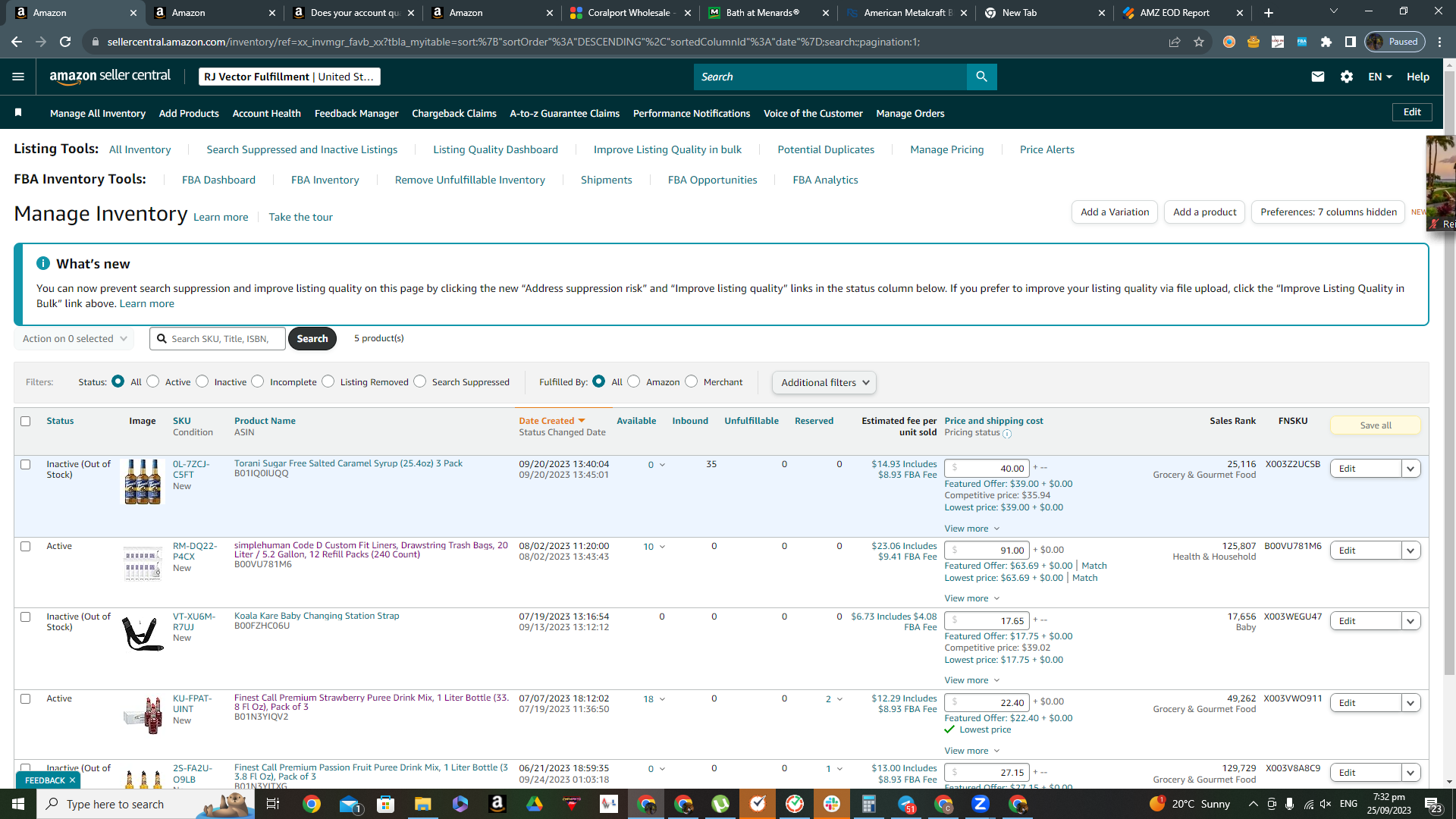Open Manage All Inventory menu item
Viewport: 1456px width, 819px height.
(98, 113)
